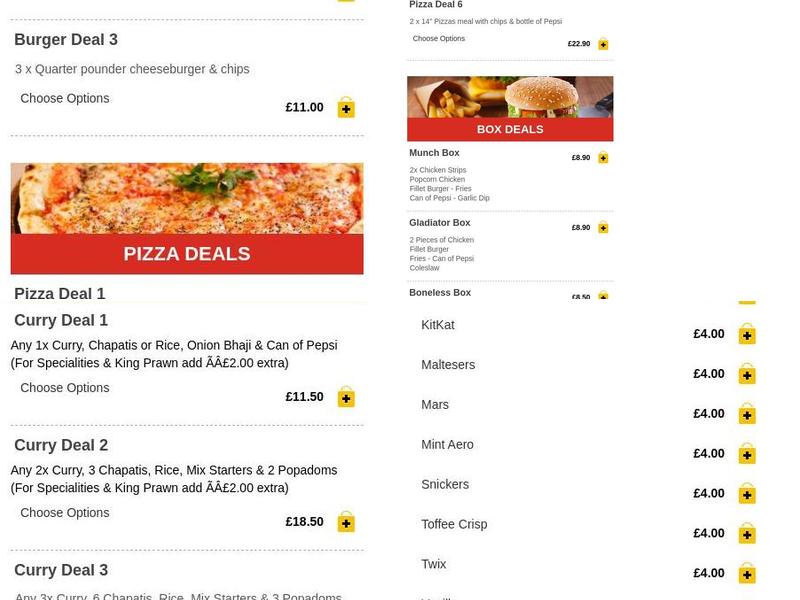800x600 pixels.
Task: Add Curry Deal 2 to basket
Action: pyautogui.click(x=346, y=522)
